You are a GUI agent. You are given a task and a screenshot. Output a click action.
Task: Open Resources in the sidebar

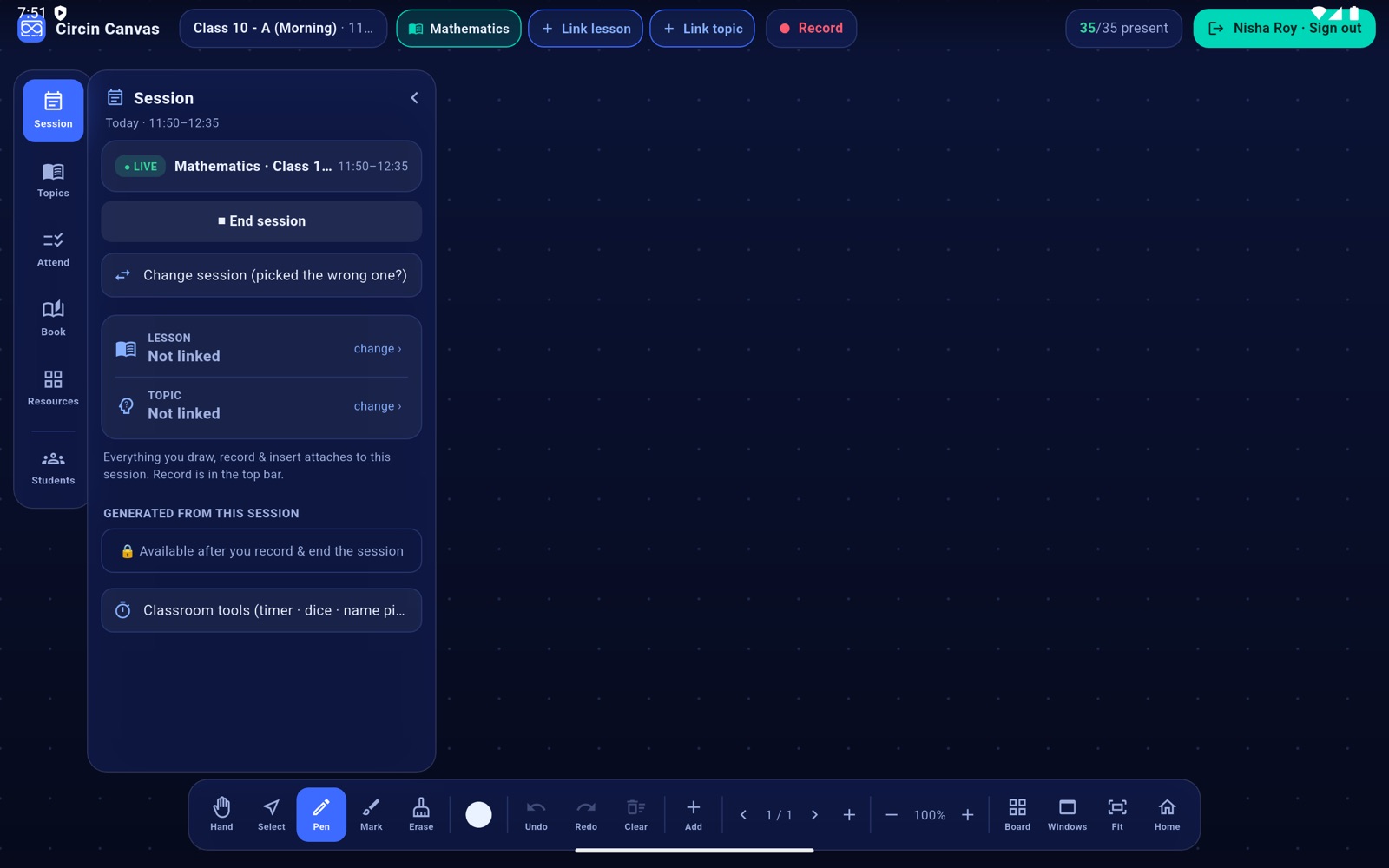click(53, 388)
